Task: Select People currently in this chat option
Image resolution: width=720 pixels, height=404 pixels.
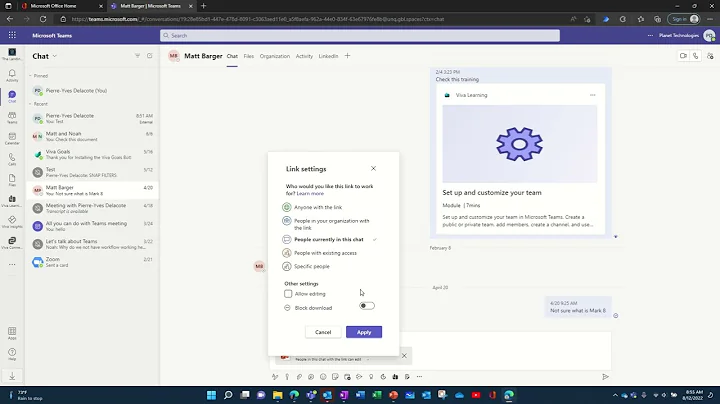Action: (x=329, y=239)
